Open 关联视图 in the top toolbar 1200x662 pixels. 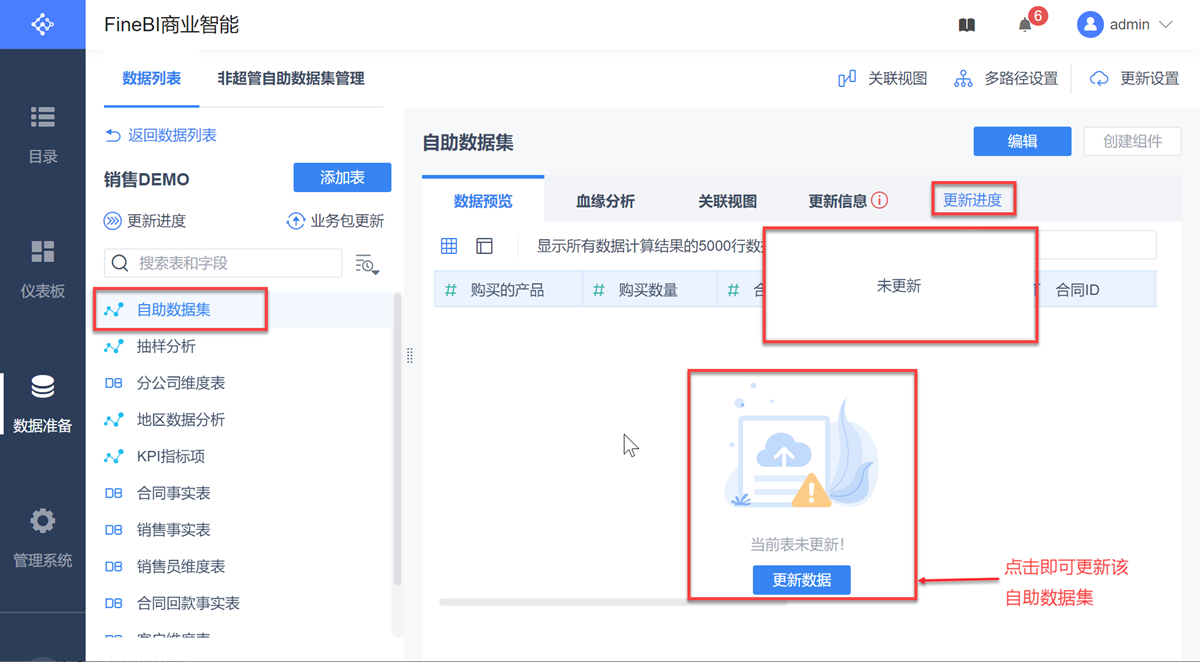(884, 78)
